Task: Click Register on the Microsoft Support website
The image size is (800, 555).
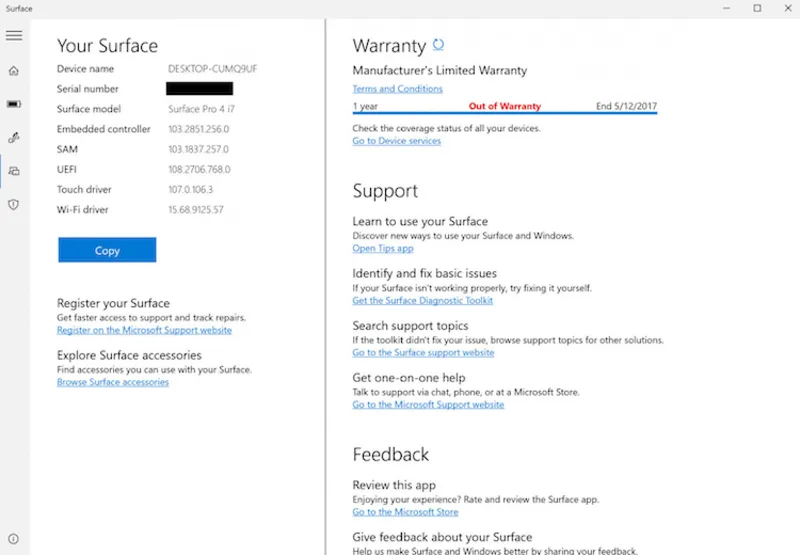Action: (144, 330)
